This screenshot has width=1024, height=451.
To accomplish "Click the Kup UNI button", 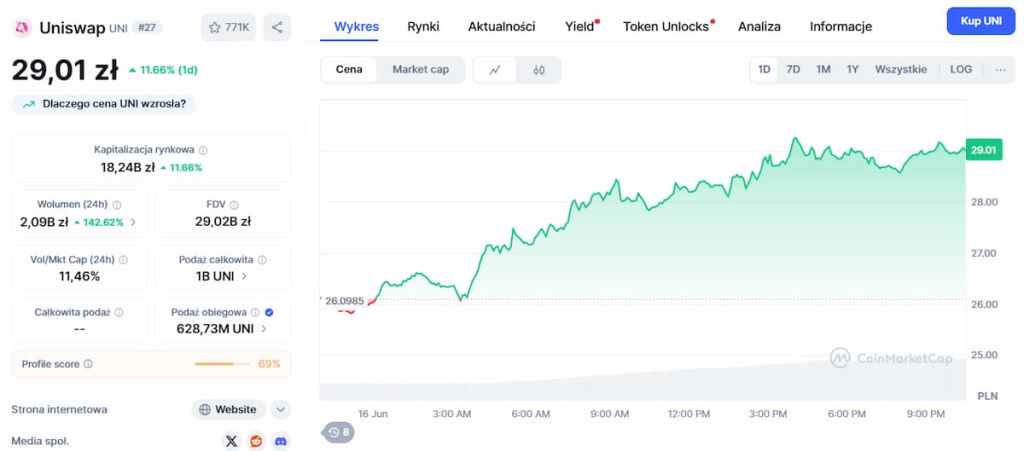I will (x=981, y=21).
